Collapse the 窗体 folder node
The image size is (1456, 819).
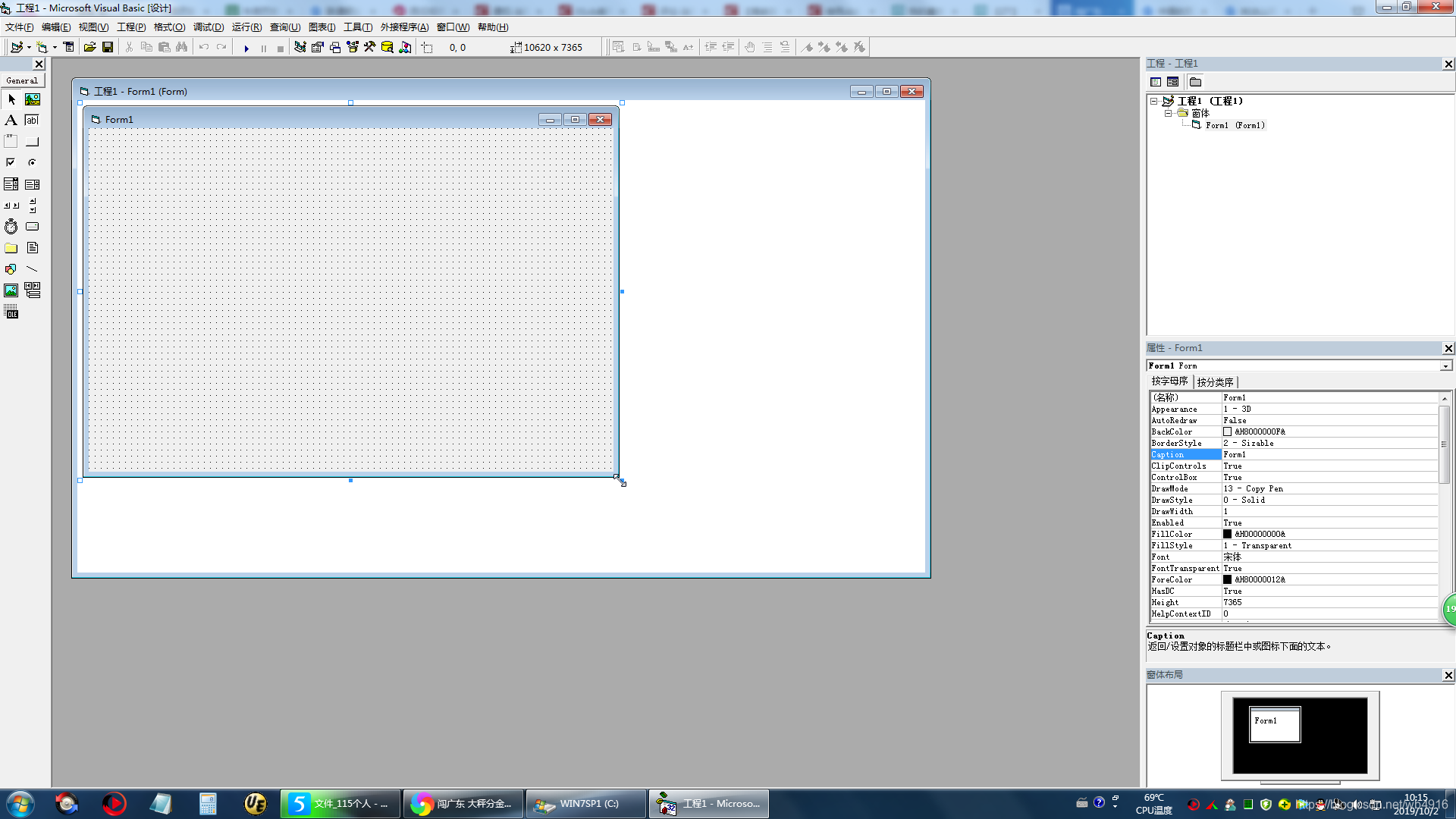1168,113
